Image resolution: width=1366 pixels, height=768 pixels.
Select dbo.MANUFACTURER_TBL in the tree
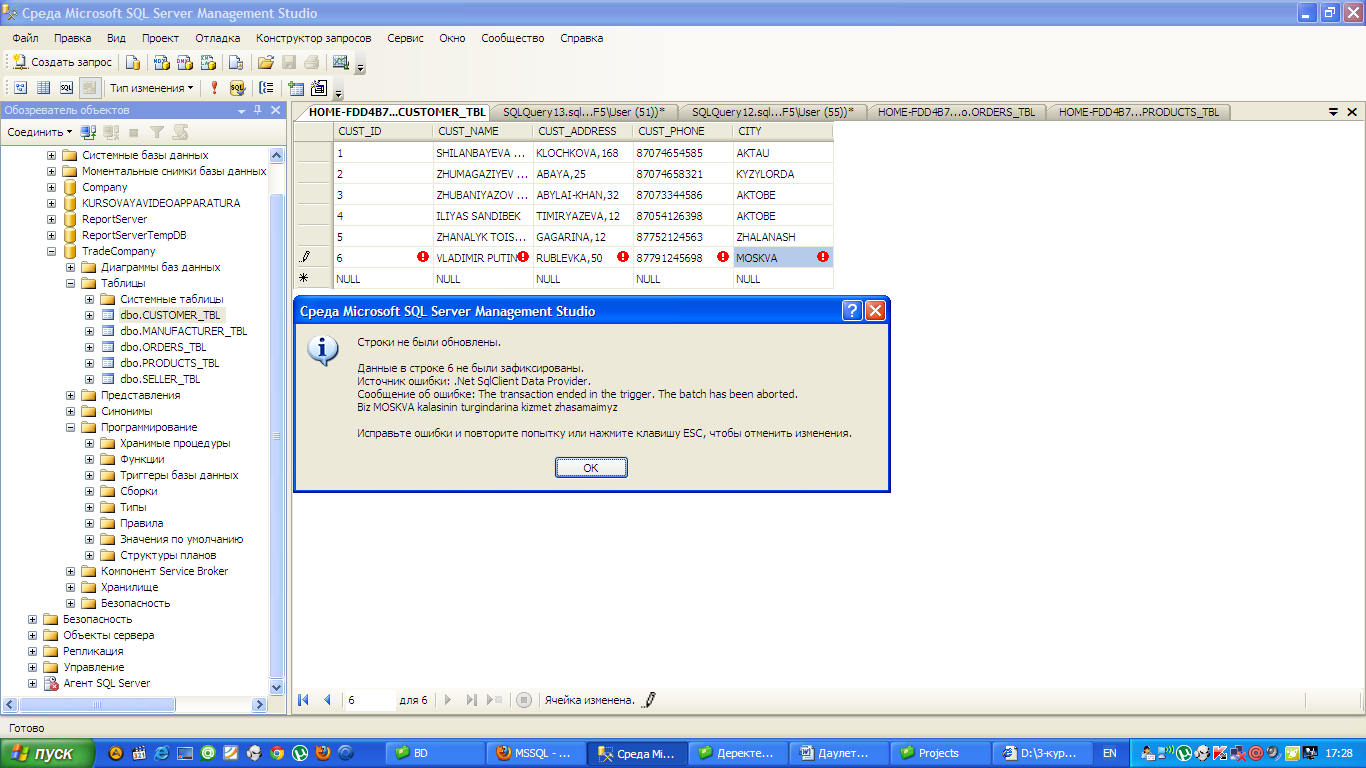pos(184,331)
